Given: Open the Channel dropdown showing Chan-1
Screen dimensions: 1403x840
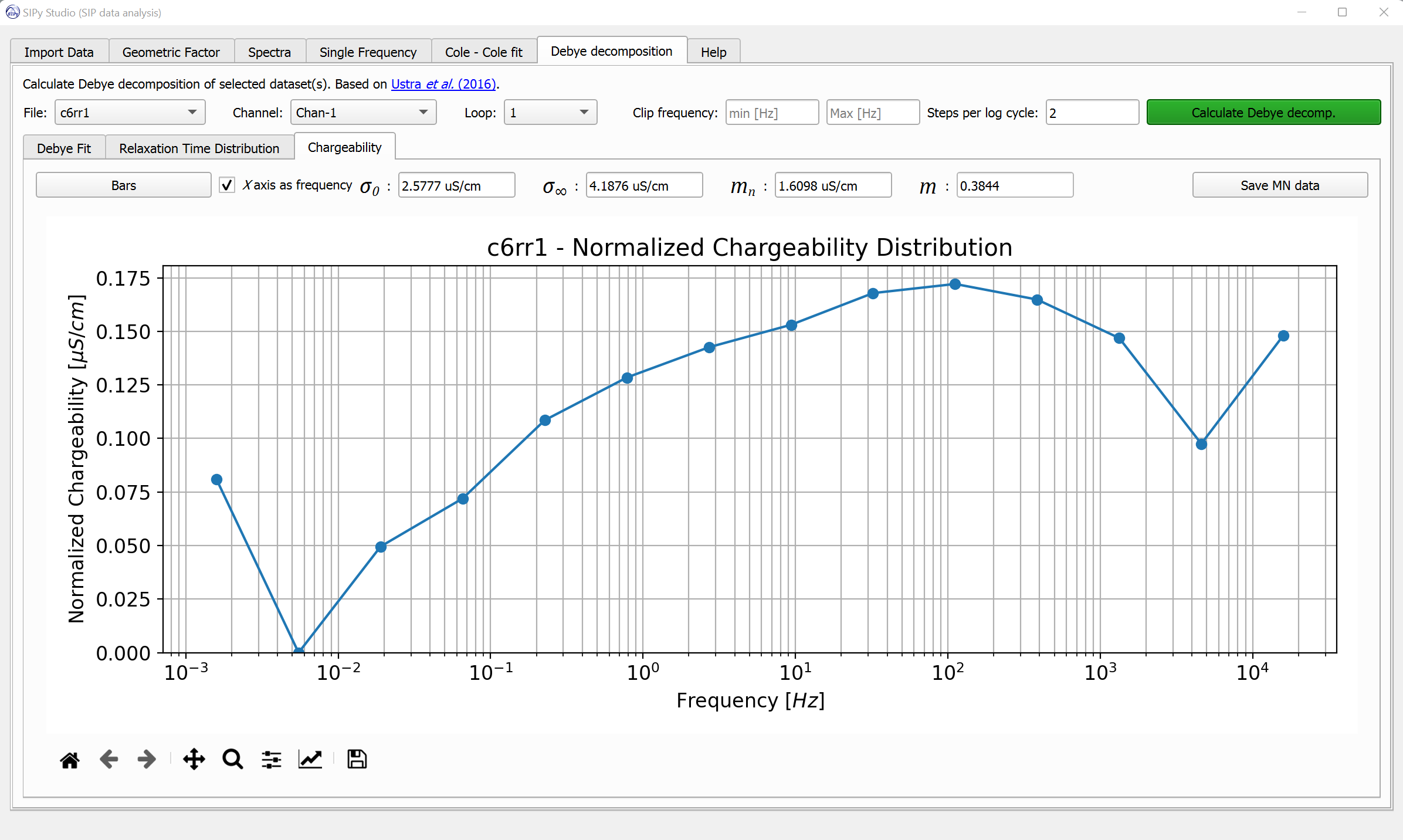Looking at the screenshot, I should (363, 113).
